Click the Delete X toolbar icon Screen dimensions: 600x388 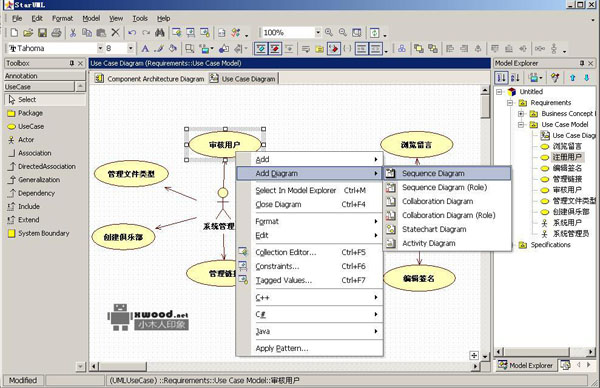click(x=115, y=33)
